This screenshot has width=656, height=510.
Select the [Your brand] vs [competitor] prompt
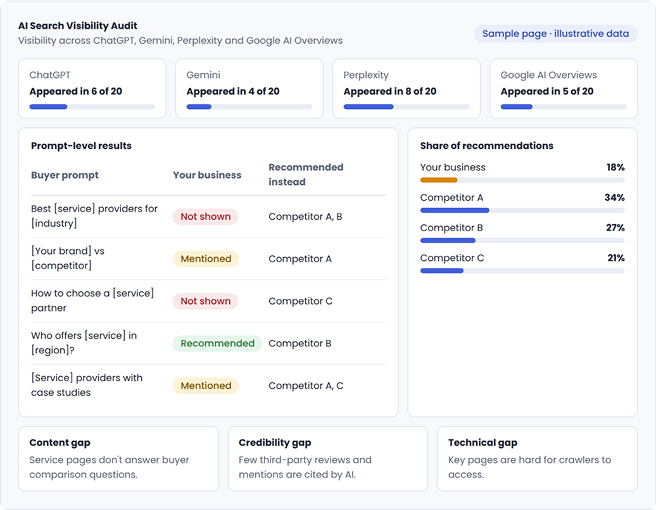pyautogui.click(x=68, y=258)
